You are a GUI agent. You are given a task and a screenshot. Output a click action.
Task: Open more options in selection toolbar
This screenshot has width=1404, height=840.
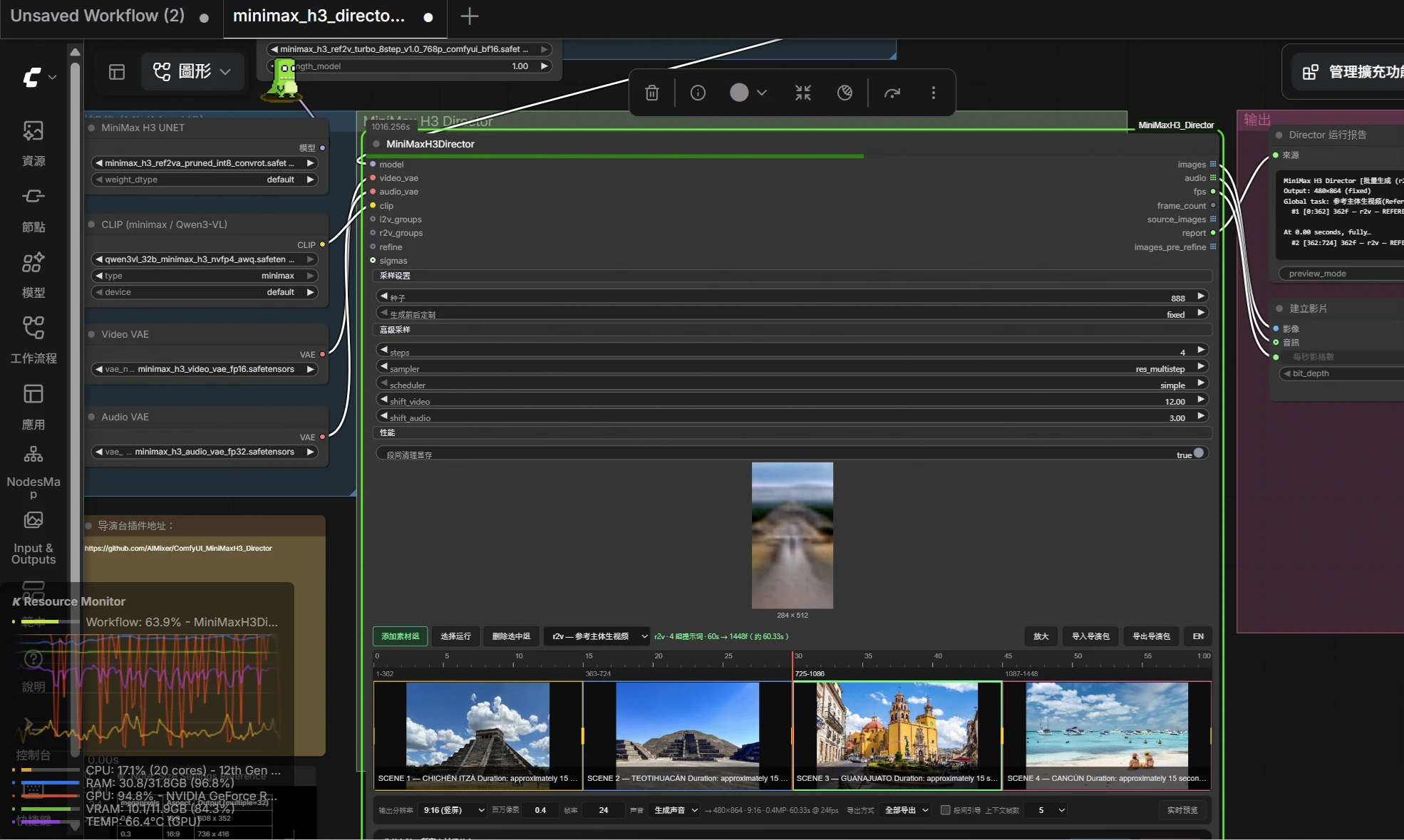click(x=934, y=93)
